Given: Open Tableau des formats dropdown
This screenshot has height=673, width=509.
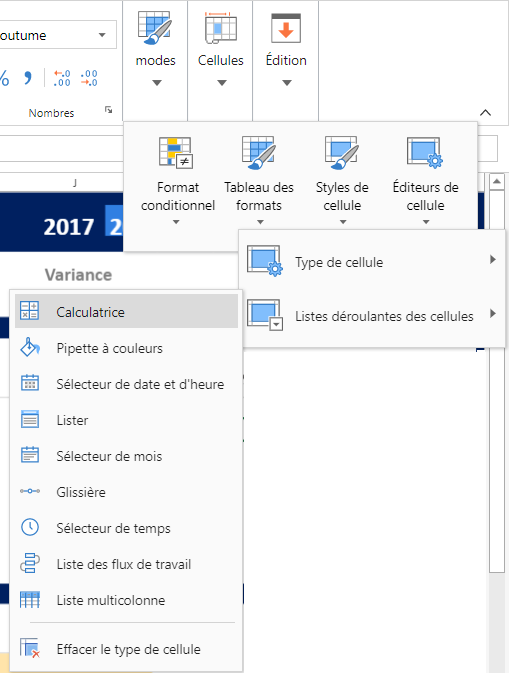Looking at the screenshot, I should (x=259, y=179).
